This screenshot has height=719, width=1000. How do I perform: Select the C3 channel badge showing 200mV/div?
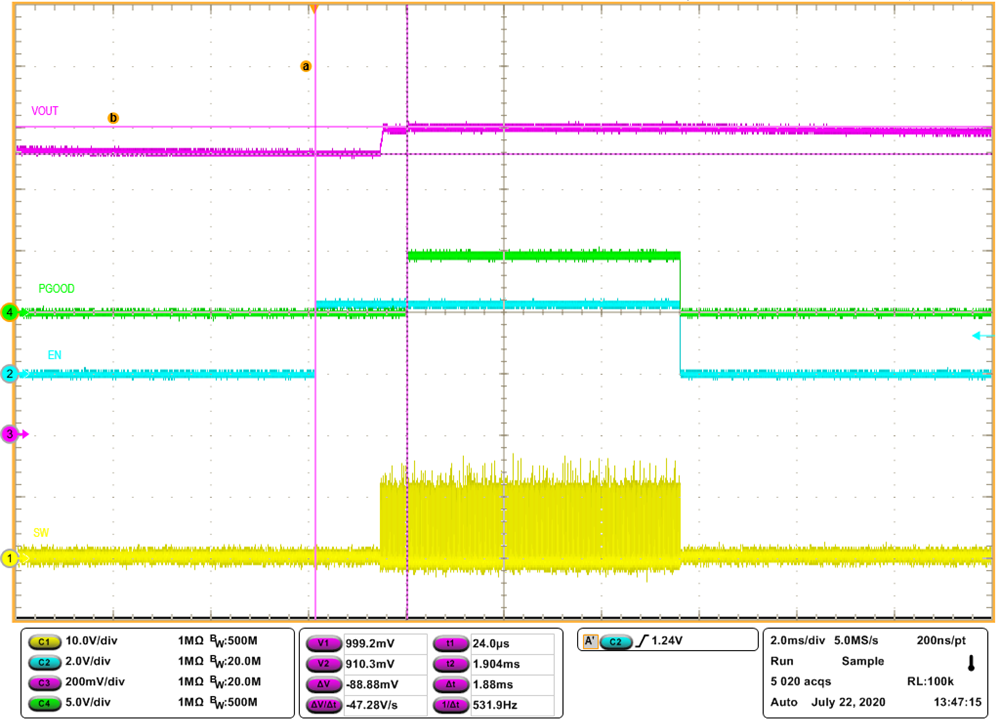pyautogui.click(x=45, y=681)
